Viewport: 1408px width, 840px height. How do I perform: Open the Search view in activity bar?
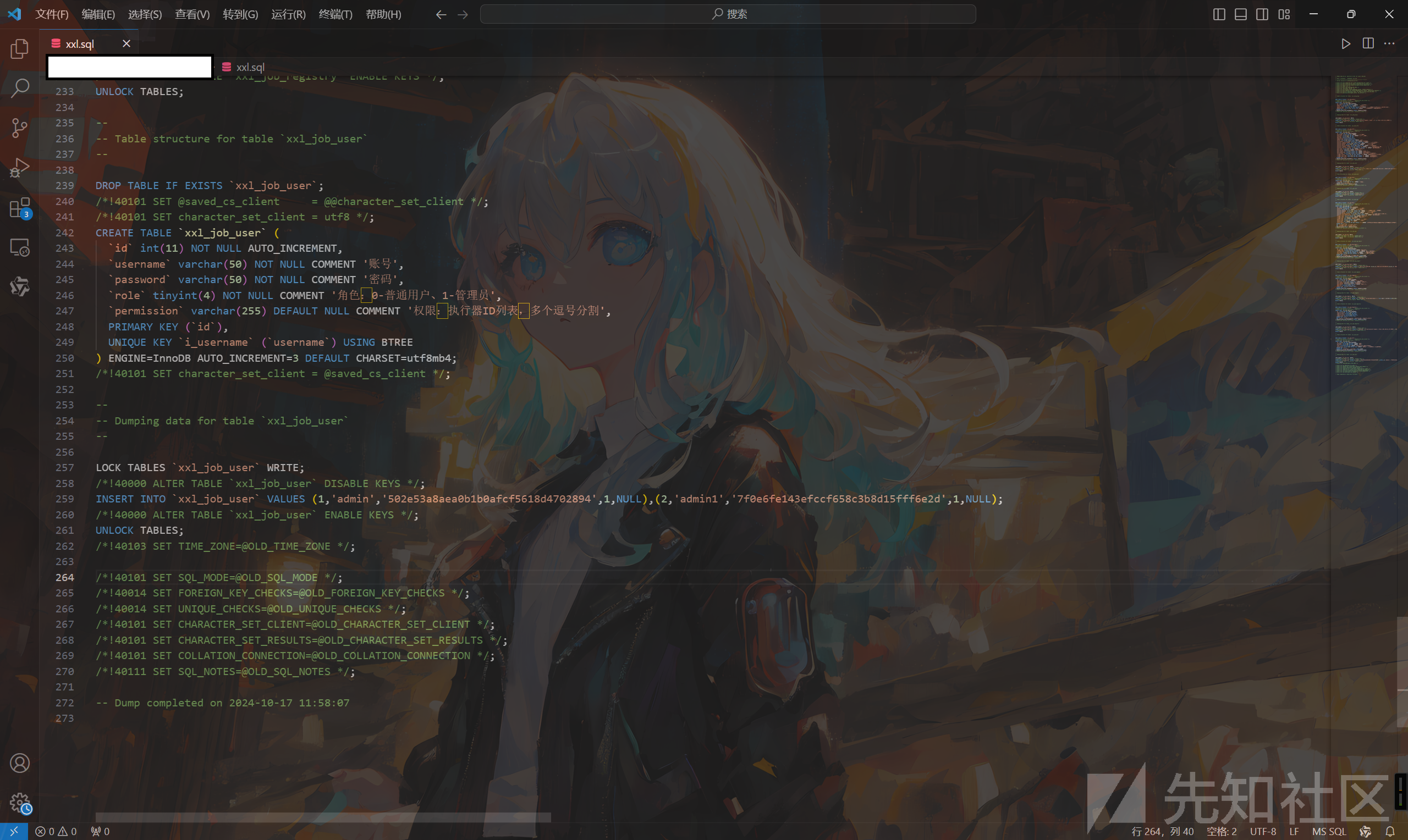pyautogui.click(x=19, y=88)
